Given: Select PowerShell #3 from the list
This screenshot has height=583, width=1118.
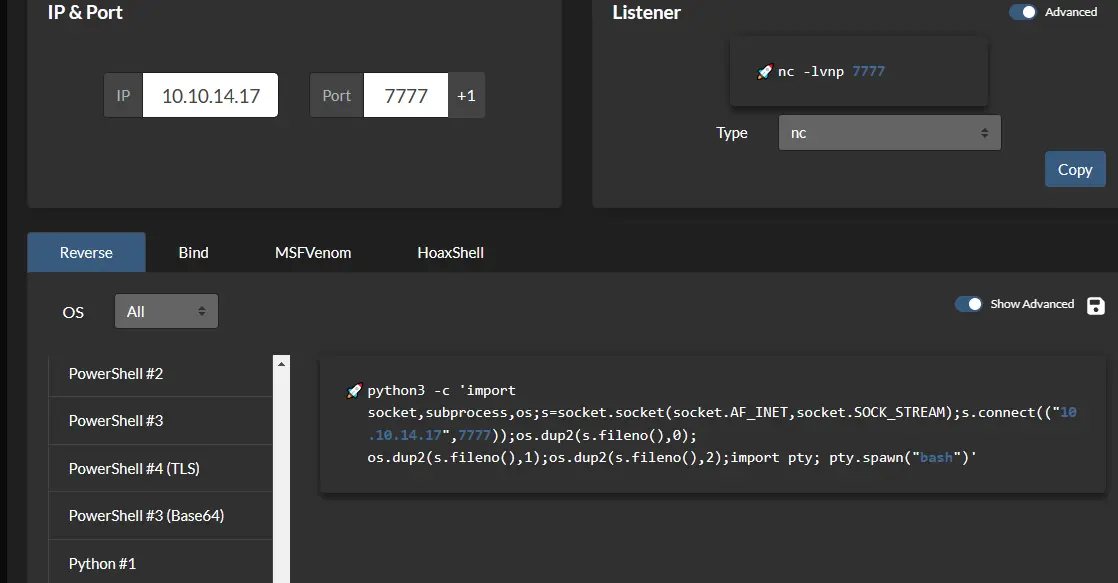Looking at the screenshot, I should 160,421.
